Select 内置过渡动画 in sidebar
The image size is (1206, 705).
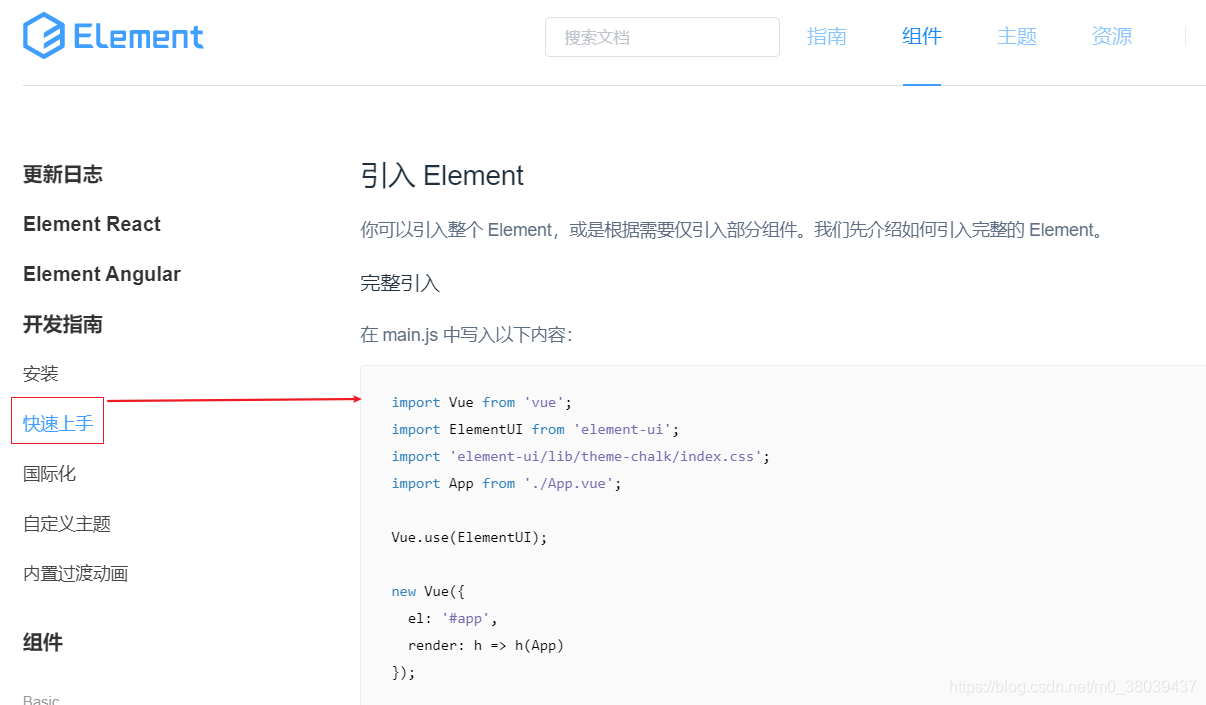coord(76,573)
